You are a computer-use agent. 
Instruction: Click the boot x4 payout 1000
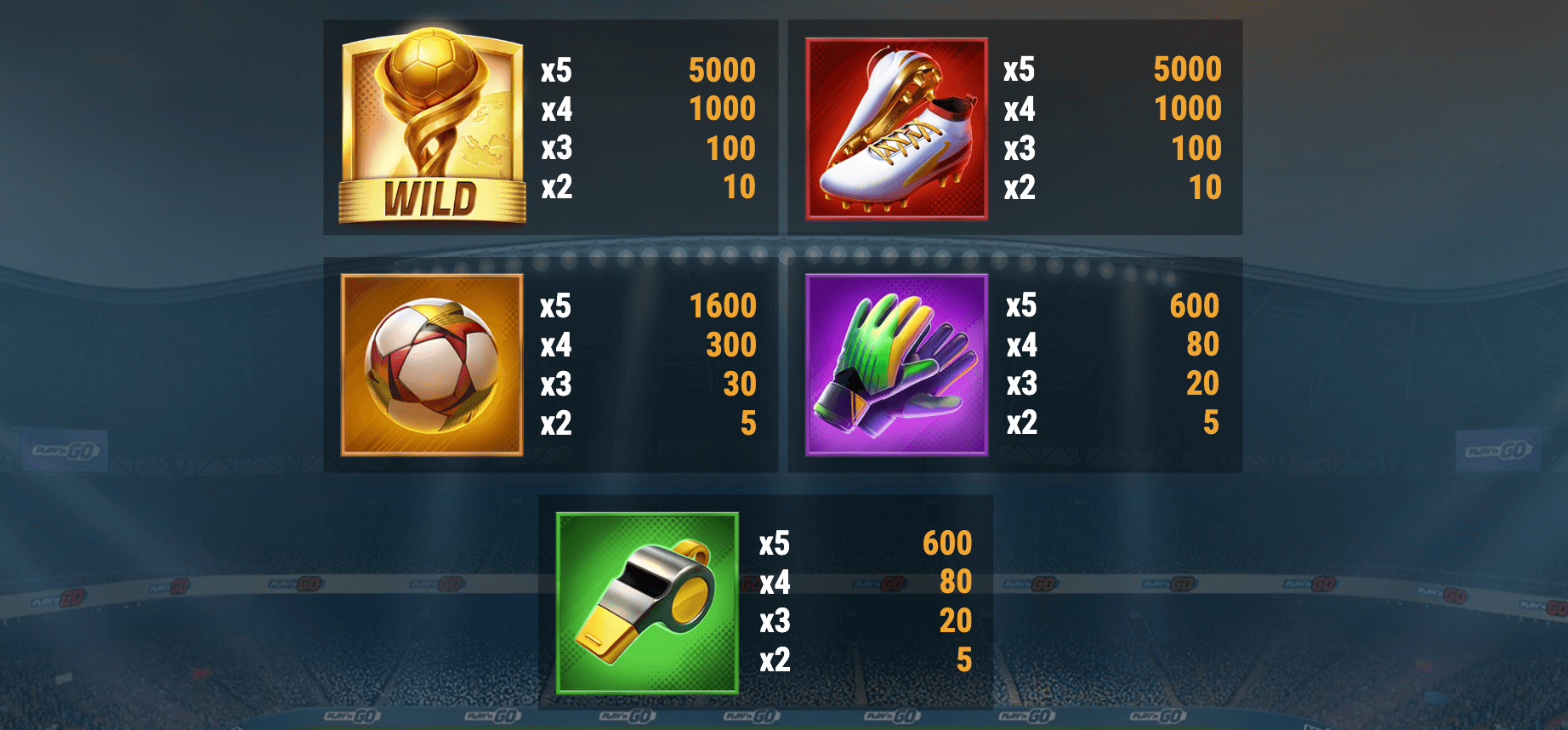[x=1188, y=108]
